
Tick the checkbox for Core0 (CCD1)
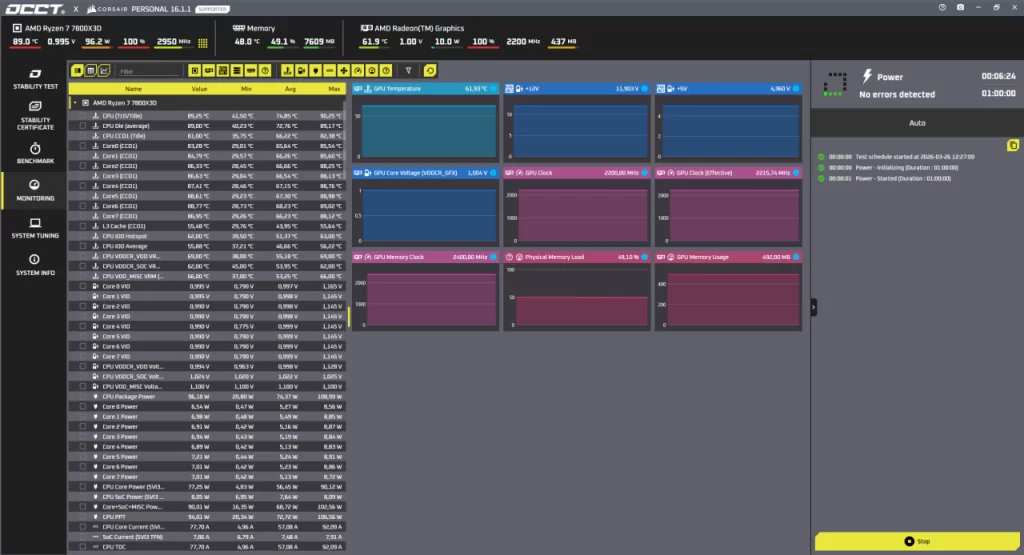tap(83, 146)
